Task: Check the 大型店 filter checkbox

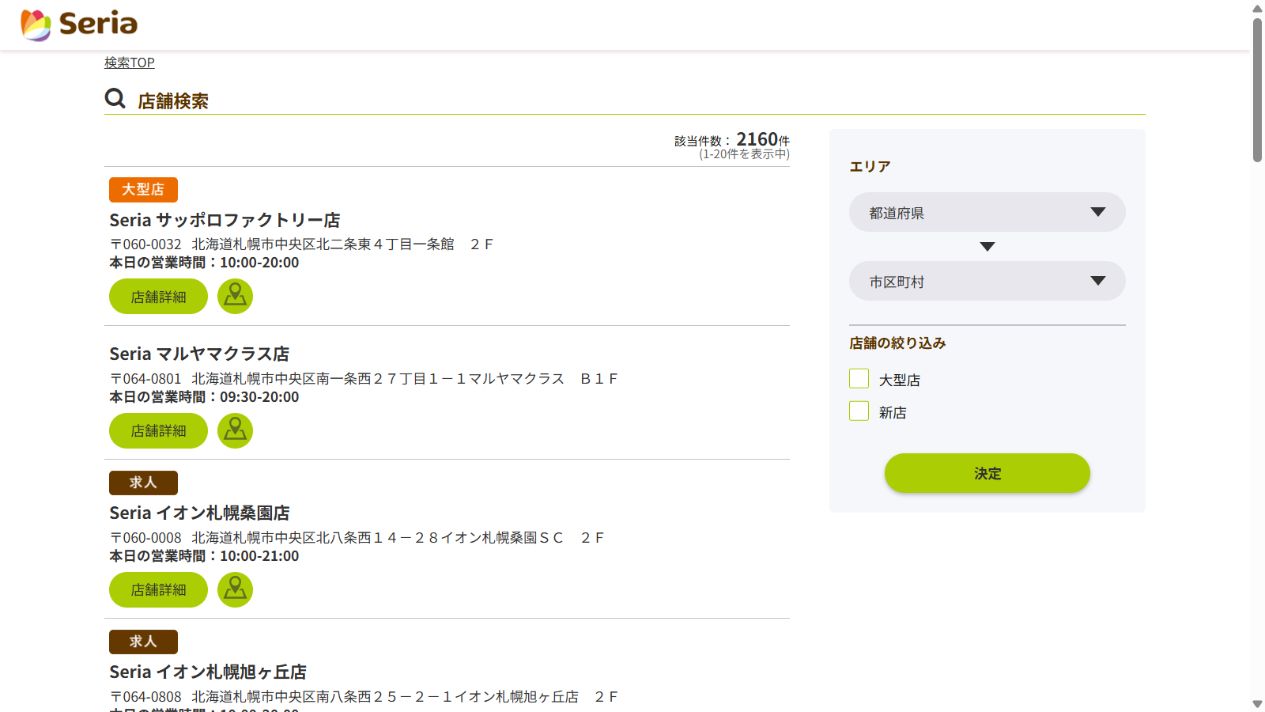Action: [859, 379]
